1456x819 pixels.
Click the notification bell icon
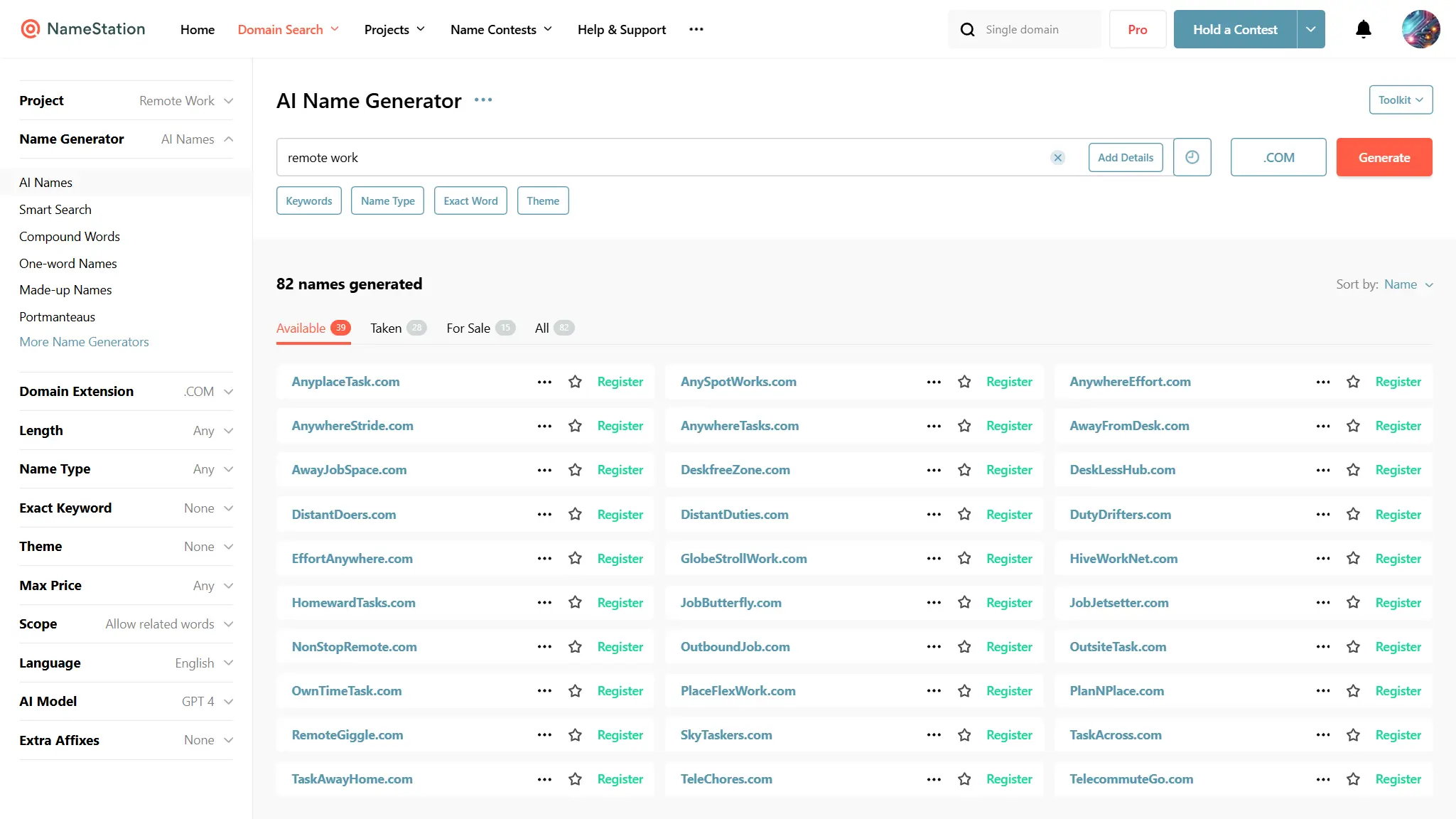pos(1363,29)
